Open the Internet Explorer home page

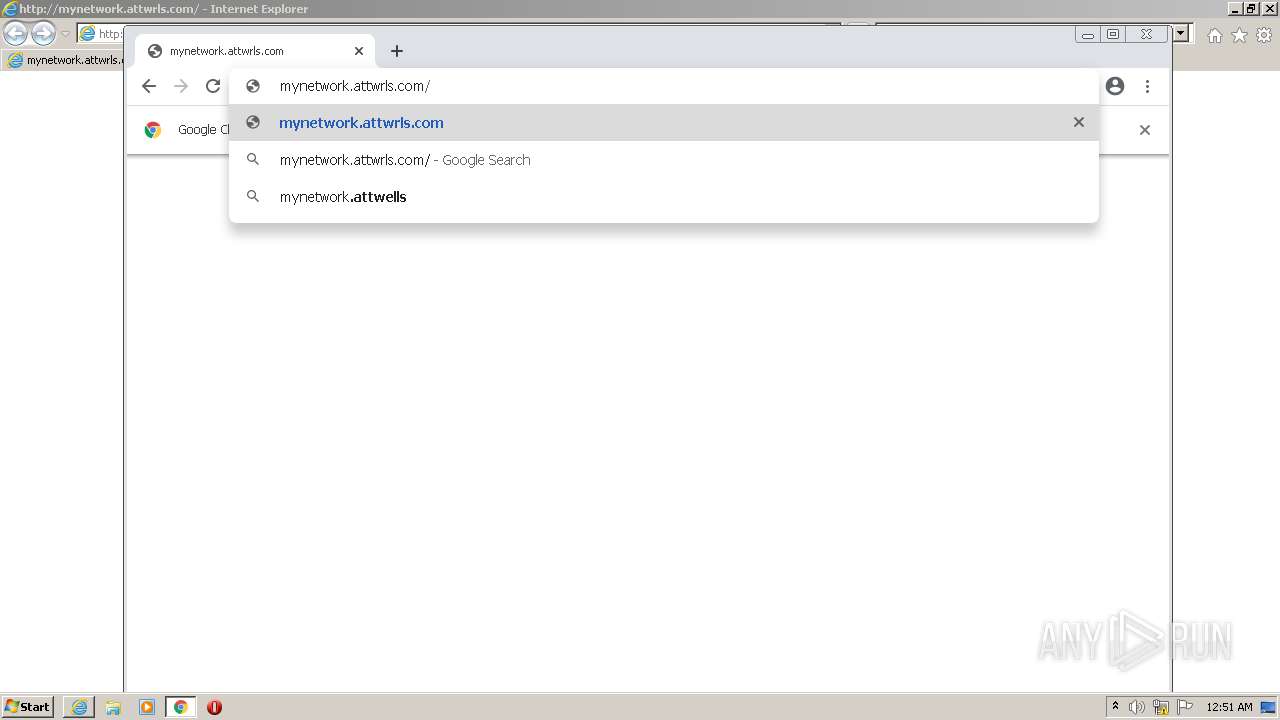click(x=1214, y=35)
